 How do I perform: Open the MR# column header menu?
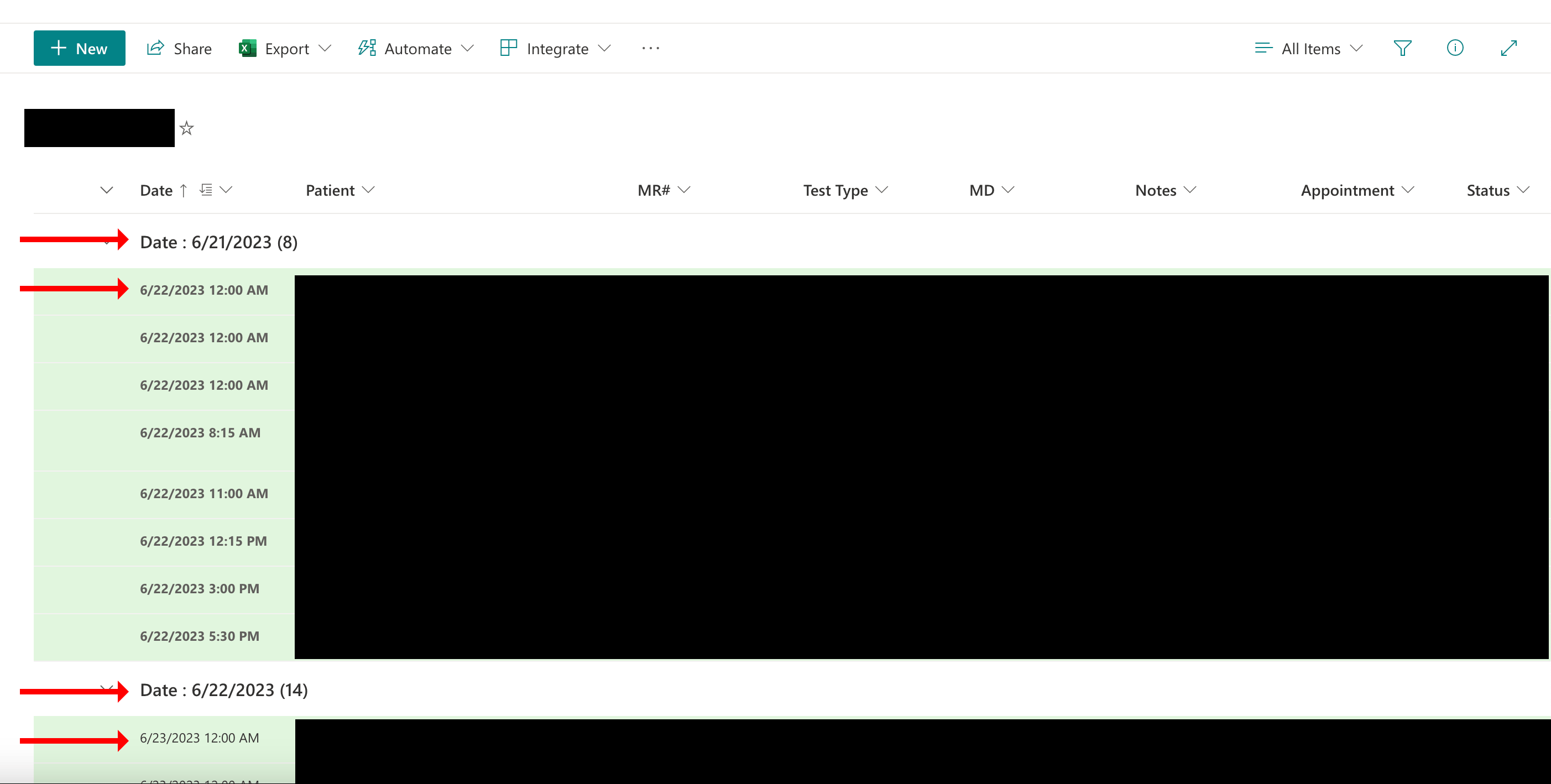(664, 190)
